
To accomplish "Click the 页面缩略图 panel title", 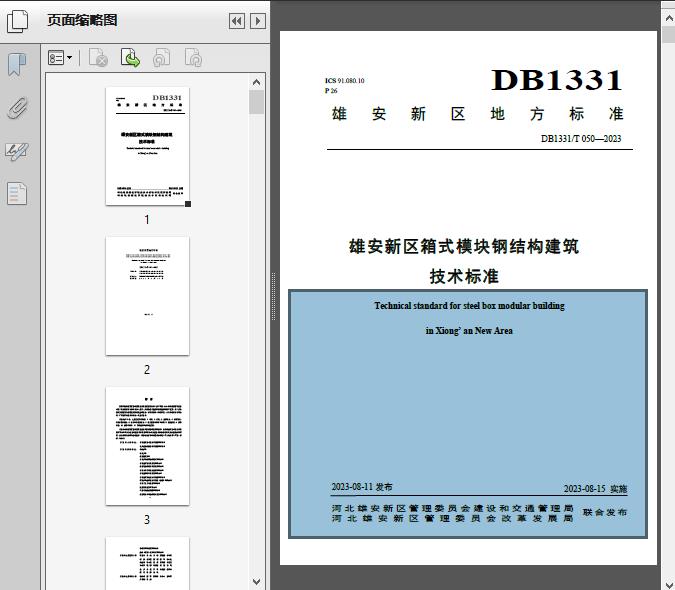I will point(82,20).
